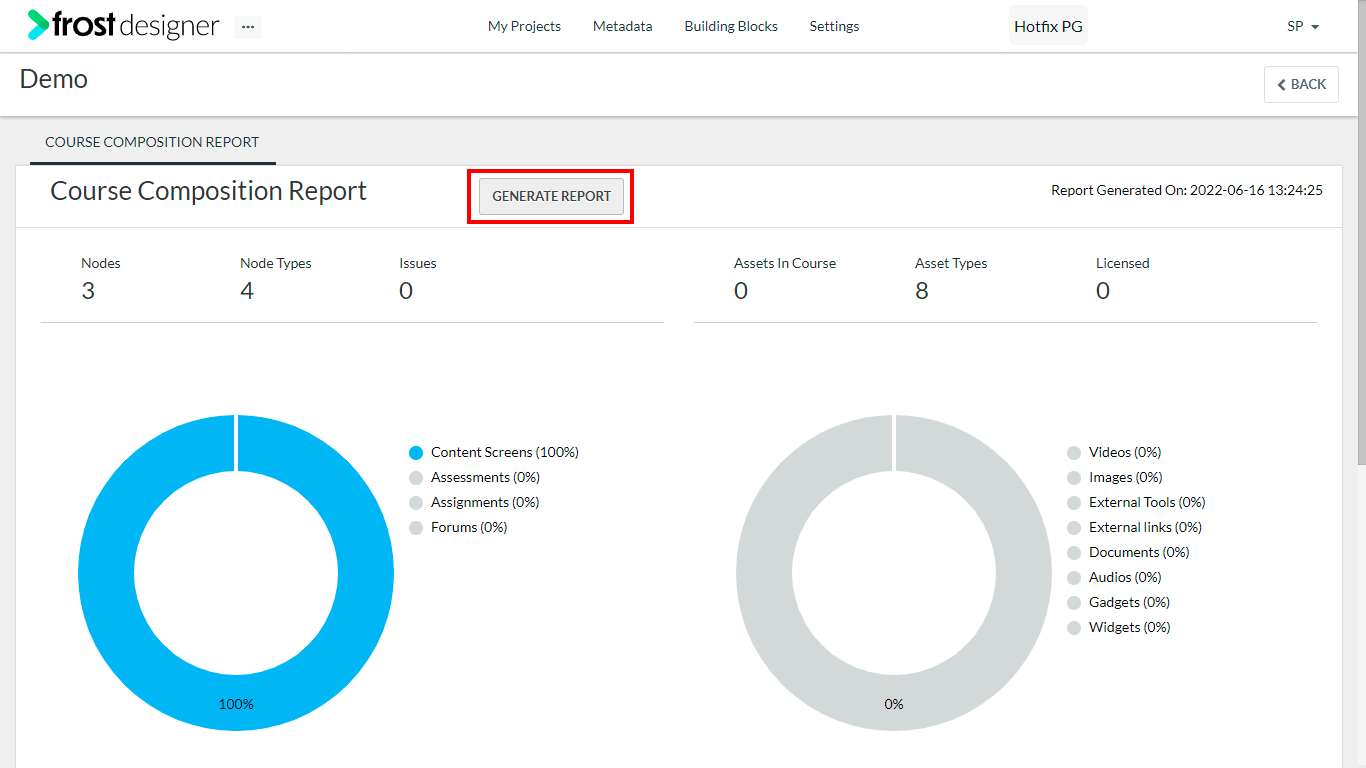Toggle the Assessments legend dot

point(417,478)
